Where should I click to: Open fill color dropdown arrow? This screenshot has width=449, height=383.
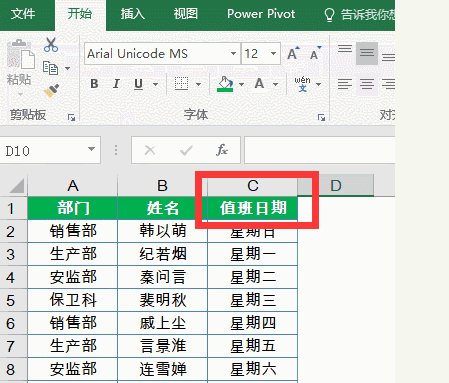(241, 84)
